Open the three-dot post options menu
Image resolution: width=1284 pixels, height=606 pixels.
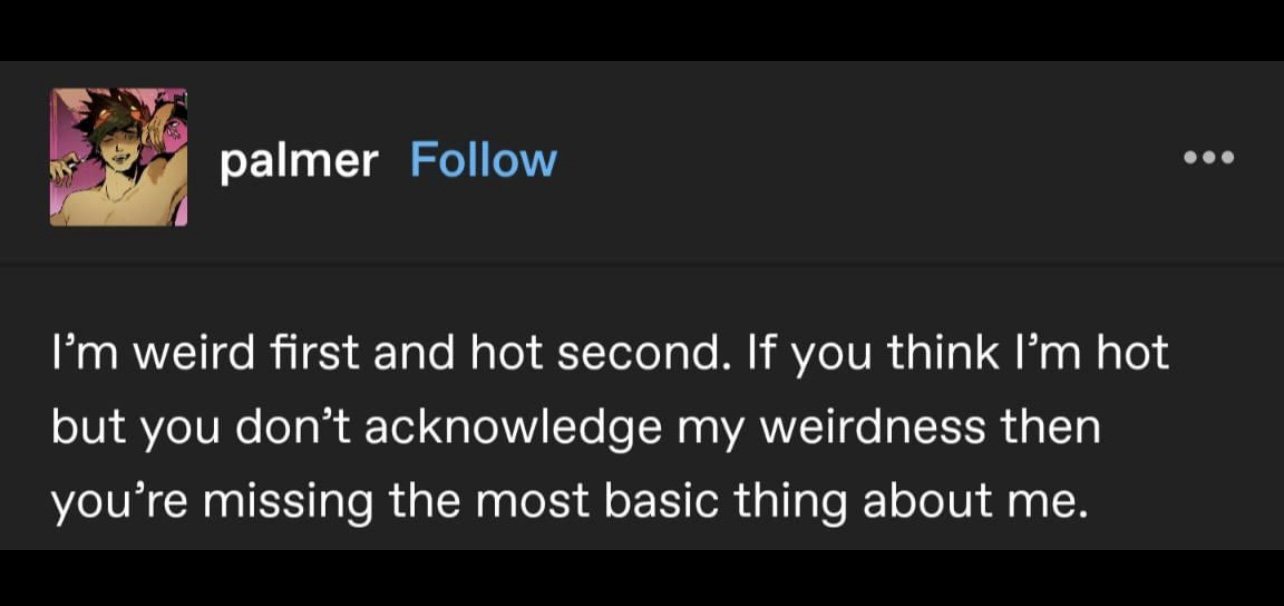(1208, 158)
